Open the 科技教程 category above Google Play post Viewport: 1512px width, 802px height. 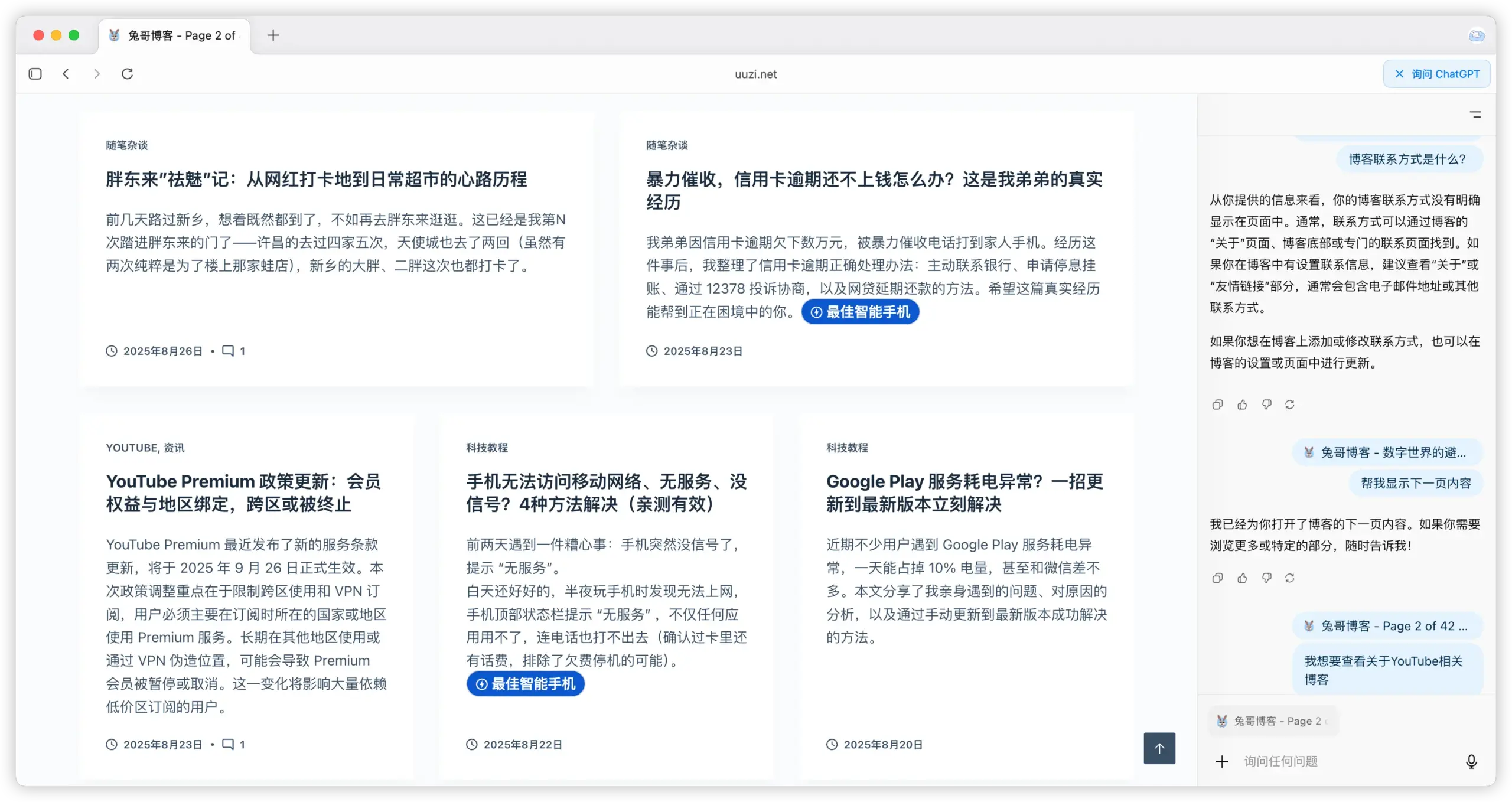[x=847, y=448]
